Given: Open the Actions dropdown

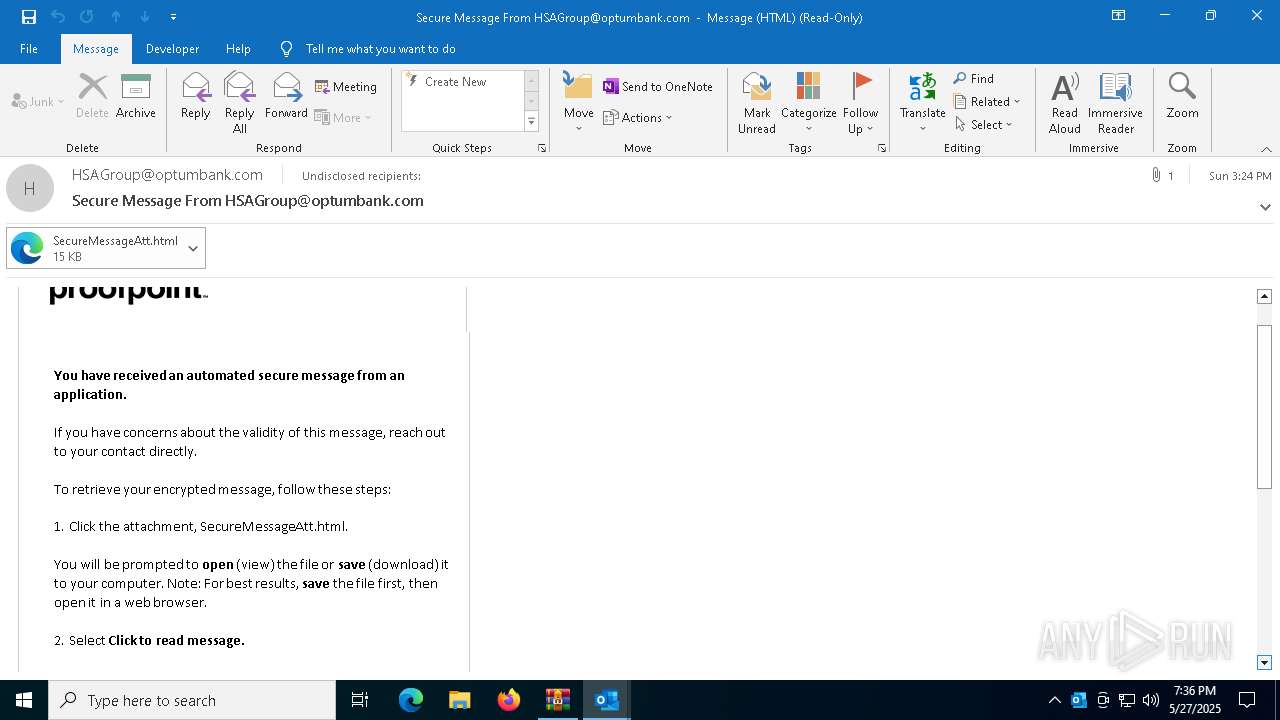Looking at the screenshot, I should [x=638, y=117].
